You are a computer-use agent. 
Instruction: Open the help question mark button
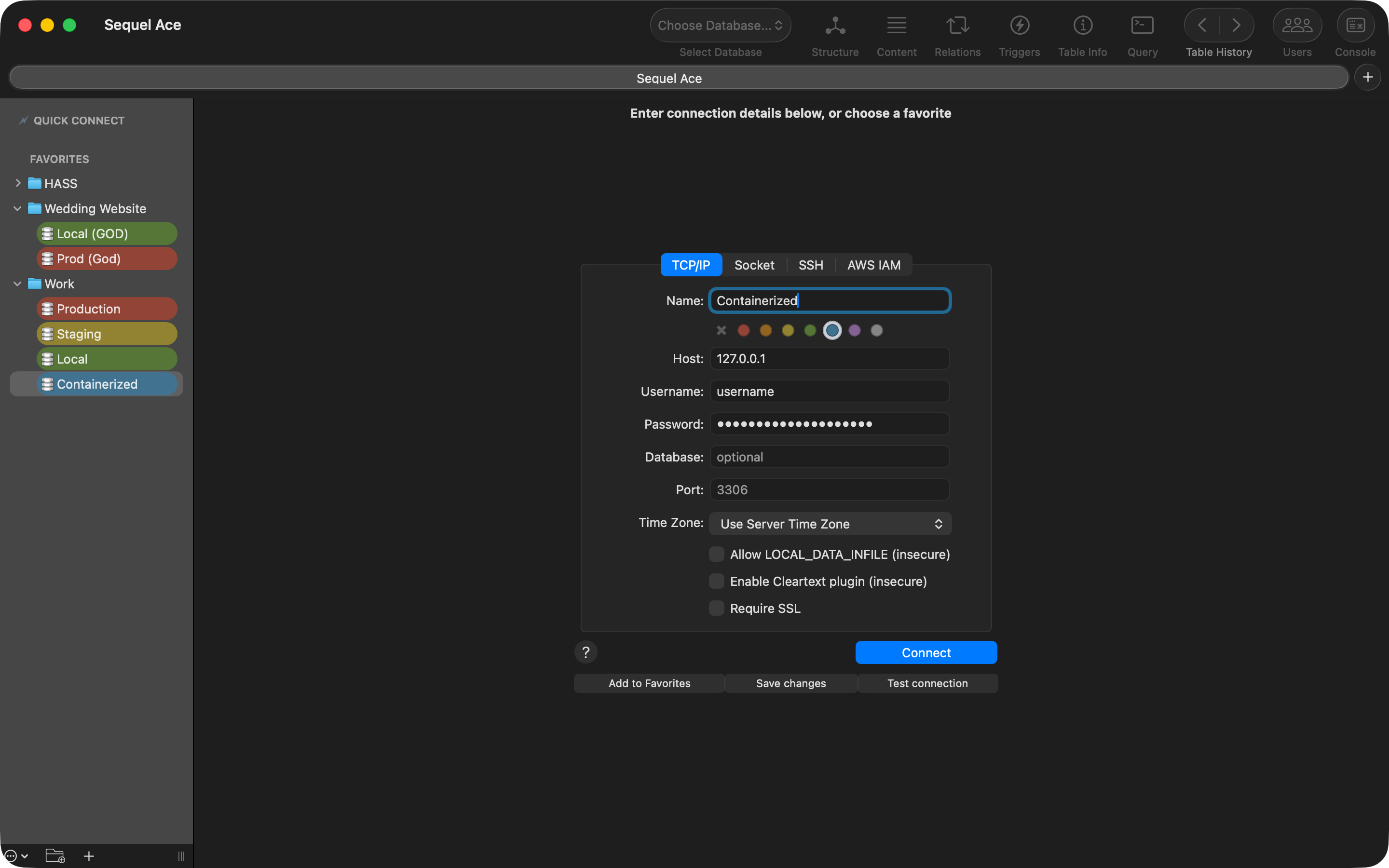click(586, 652)
